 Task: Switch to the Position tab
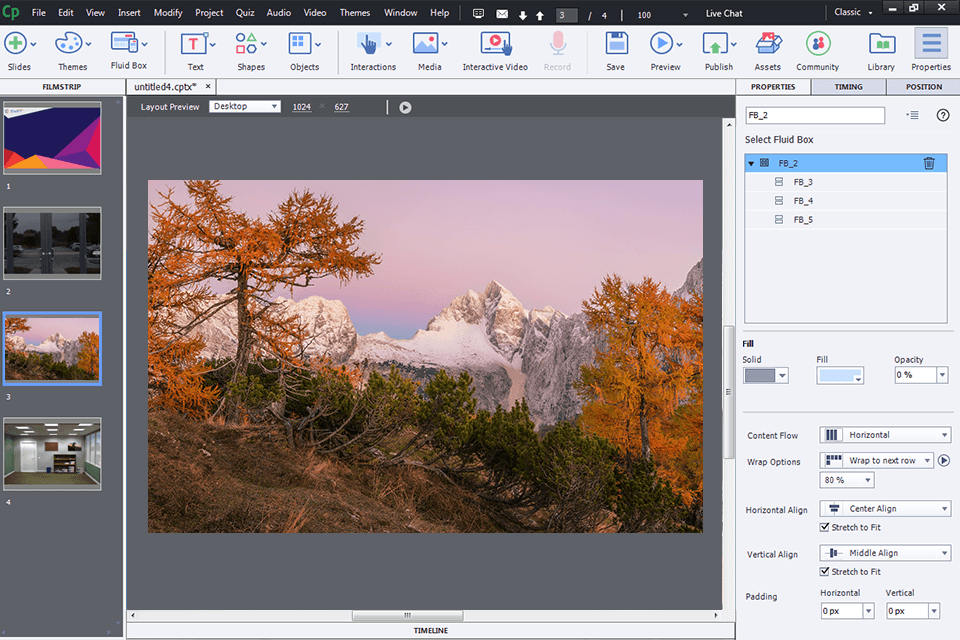(x=924, y=87)
